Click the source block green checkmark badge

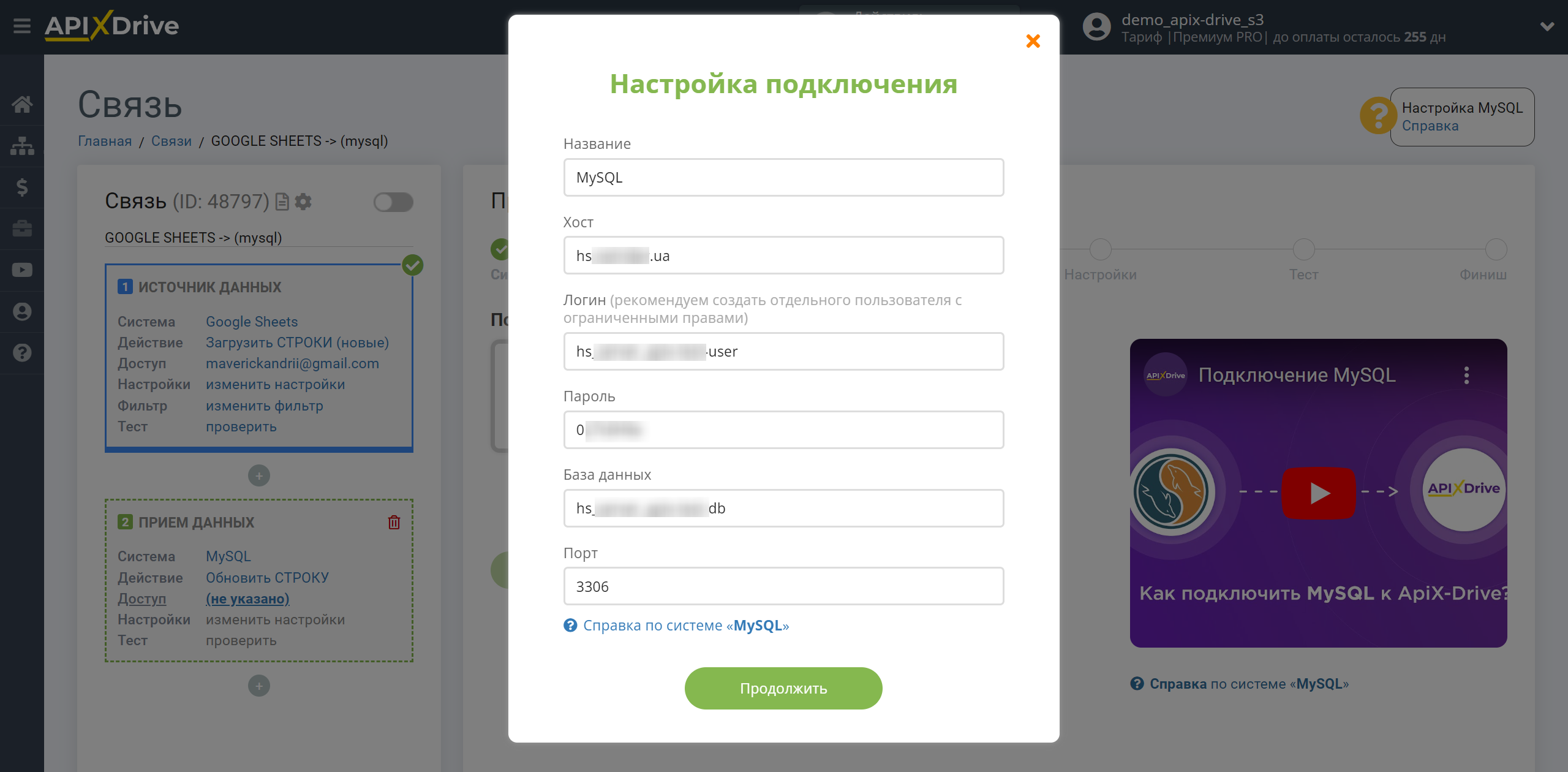(413, 265)
